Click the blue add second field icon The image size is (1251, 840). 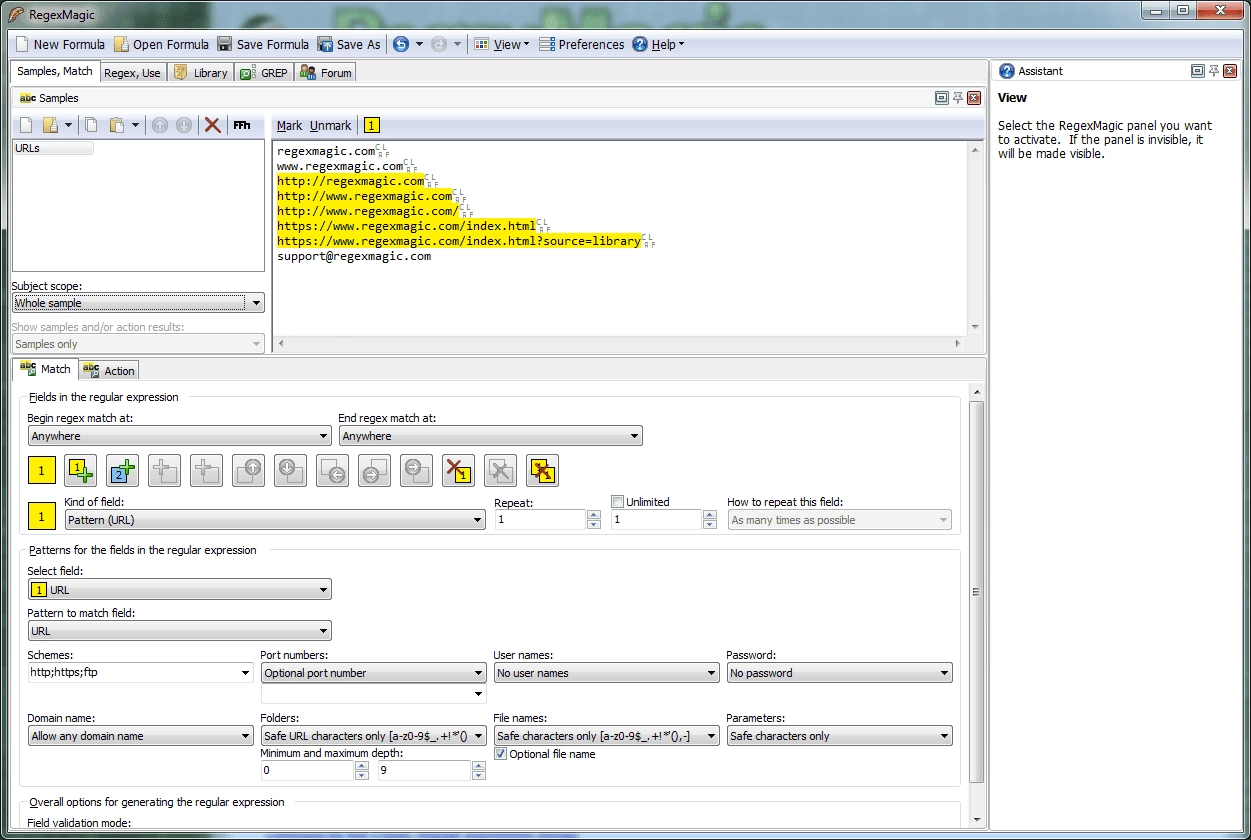122,470
